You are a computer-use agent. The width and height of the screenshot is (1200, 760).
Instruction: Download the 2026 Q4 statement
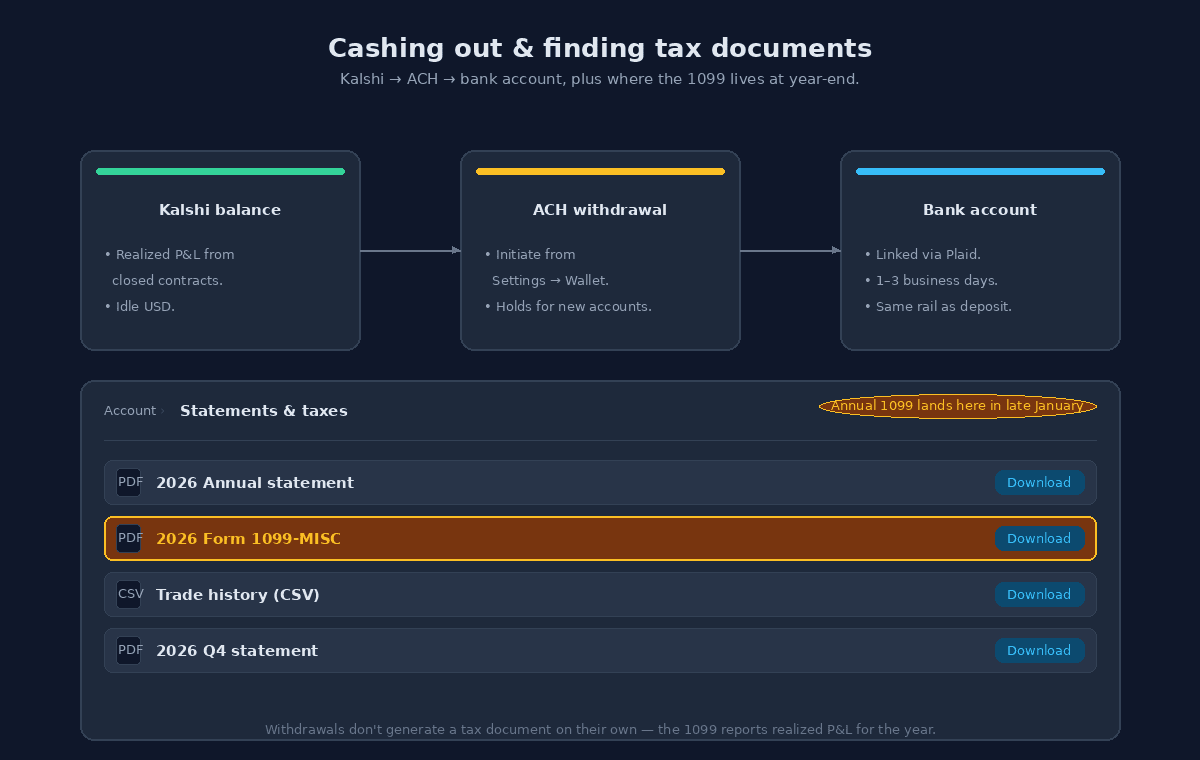1039,651
